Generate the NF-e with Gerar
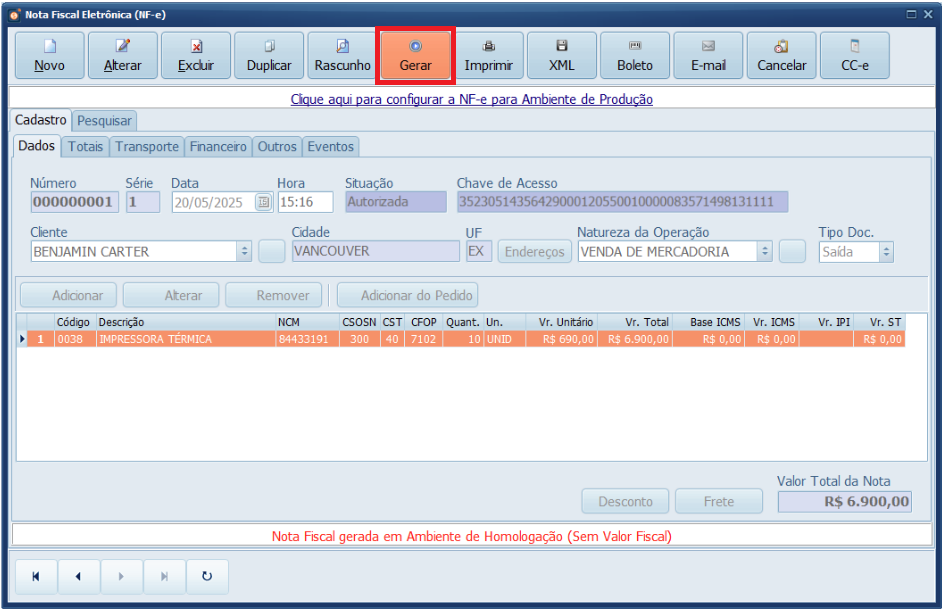This screenshot has width=942, height=609. pyautogui.click(x=415, y=55)
